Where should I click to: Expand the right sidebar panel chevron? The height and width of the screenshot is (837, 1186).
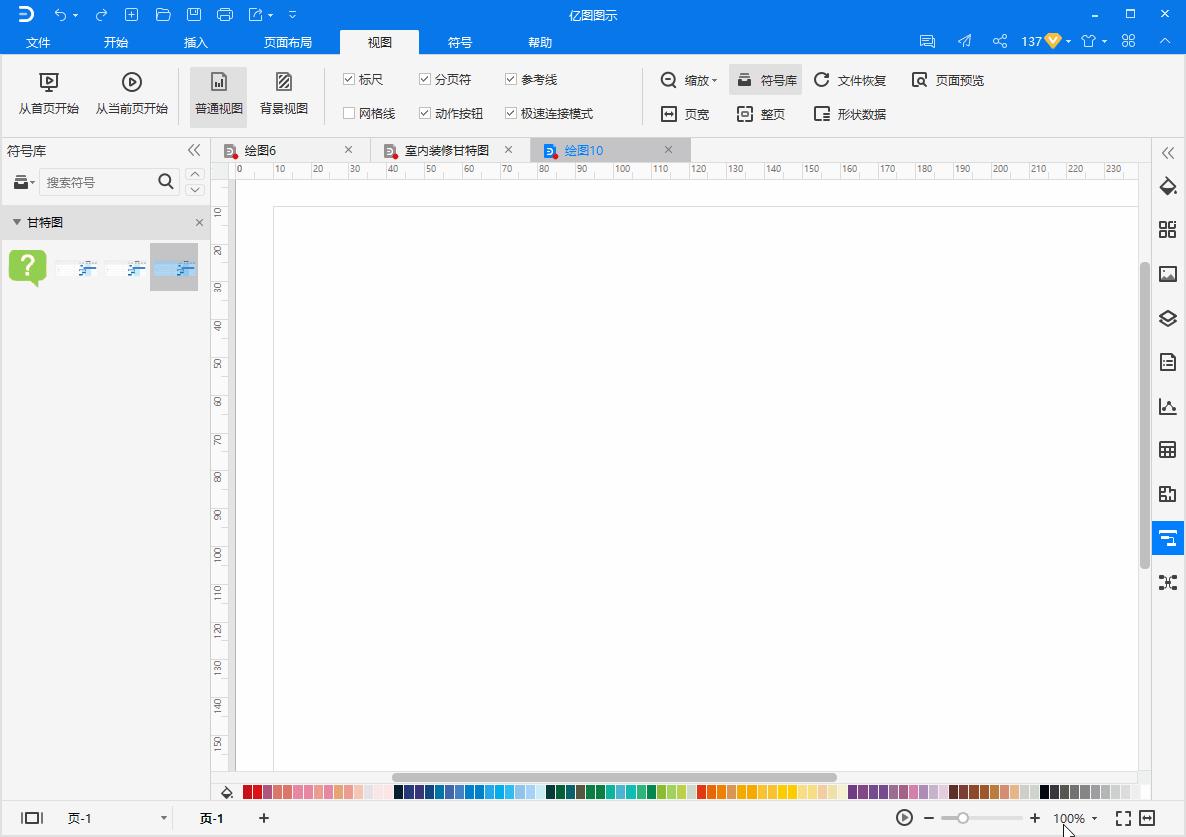[x=1168, y=153]
